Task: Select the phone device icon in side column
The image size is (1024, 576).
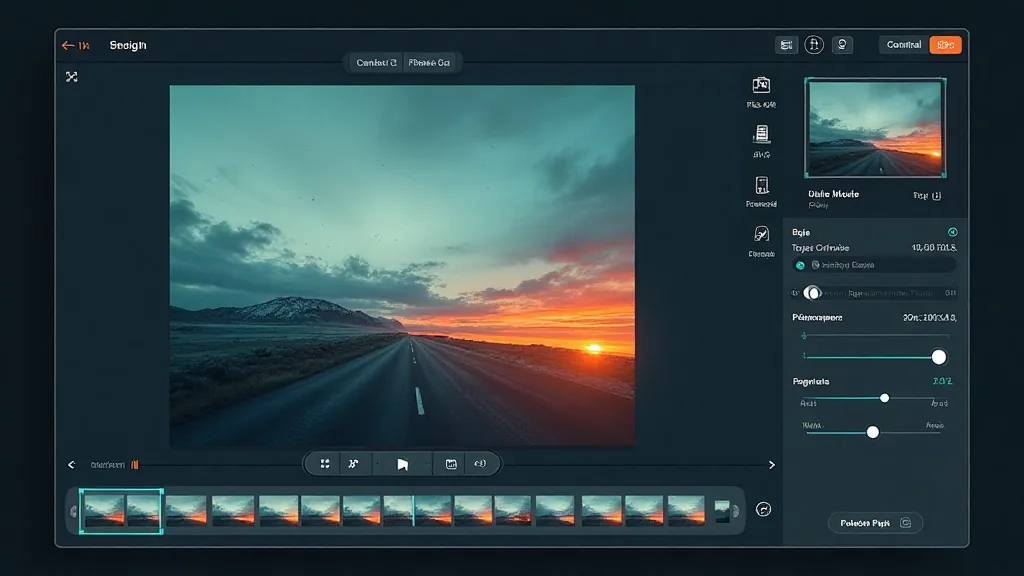Action: 761,185
